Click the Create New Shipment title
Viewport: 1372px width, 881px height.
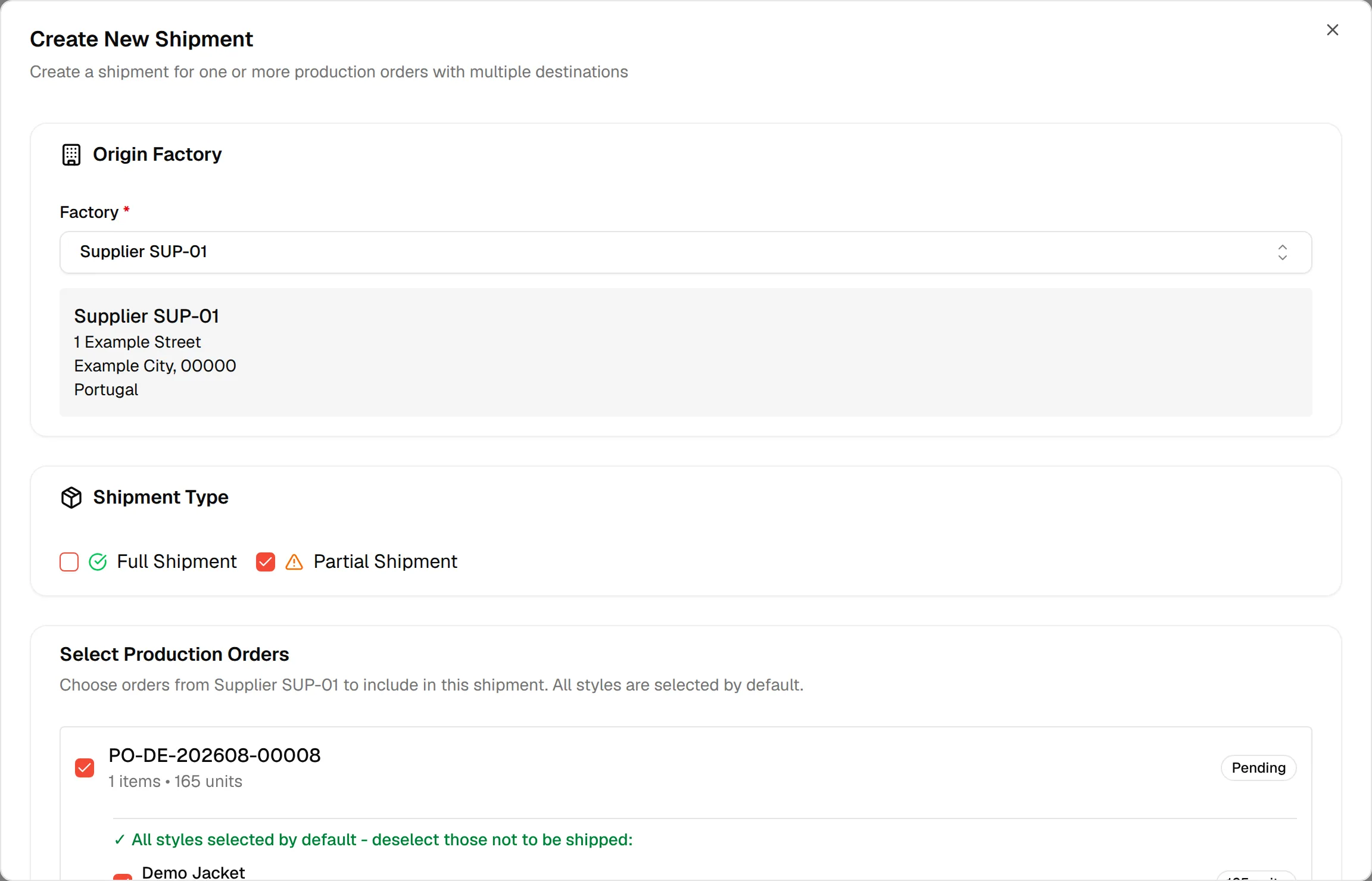(x=141, y=39)
